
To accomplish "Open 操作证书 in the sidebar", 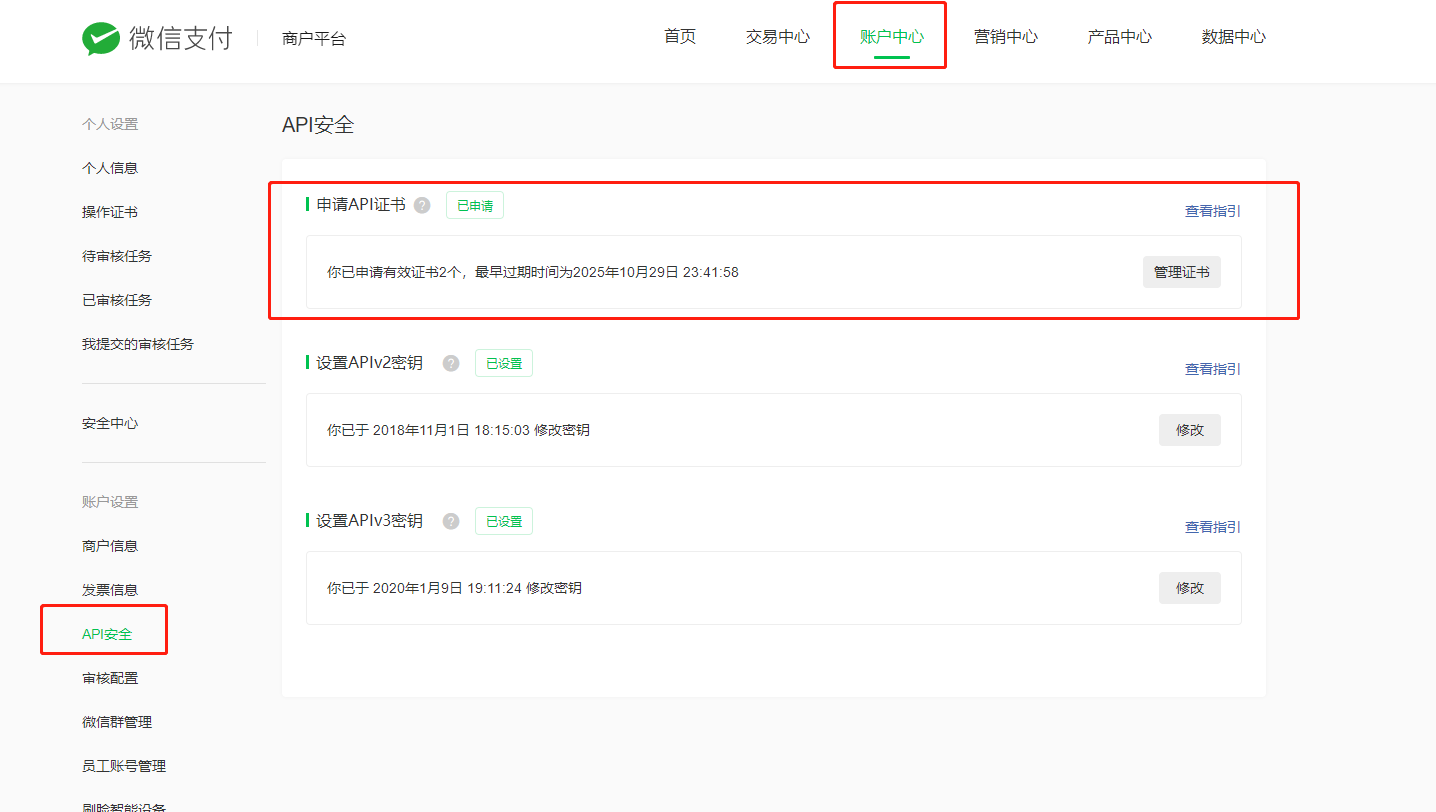I will 110,212.
